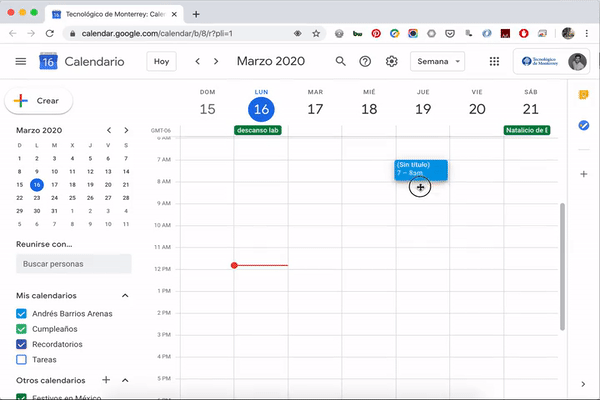
Task: Click the Tecnológico de Monterrey logo
Action: (540, 61)
